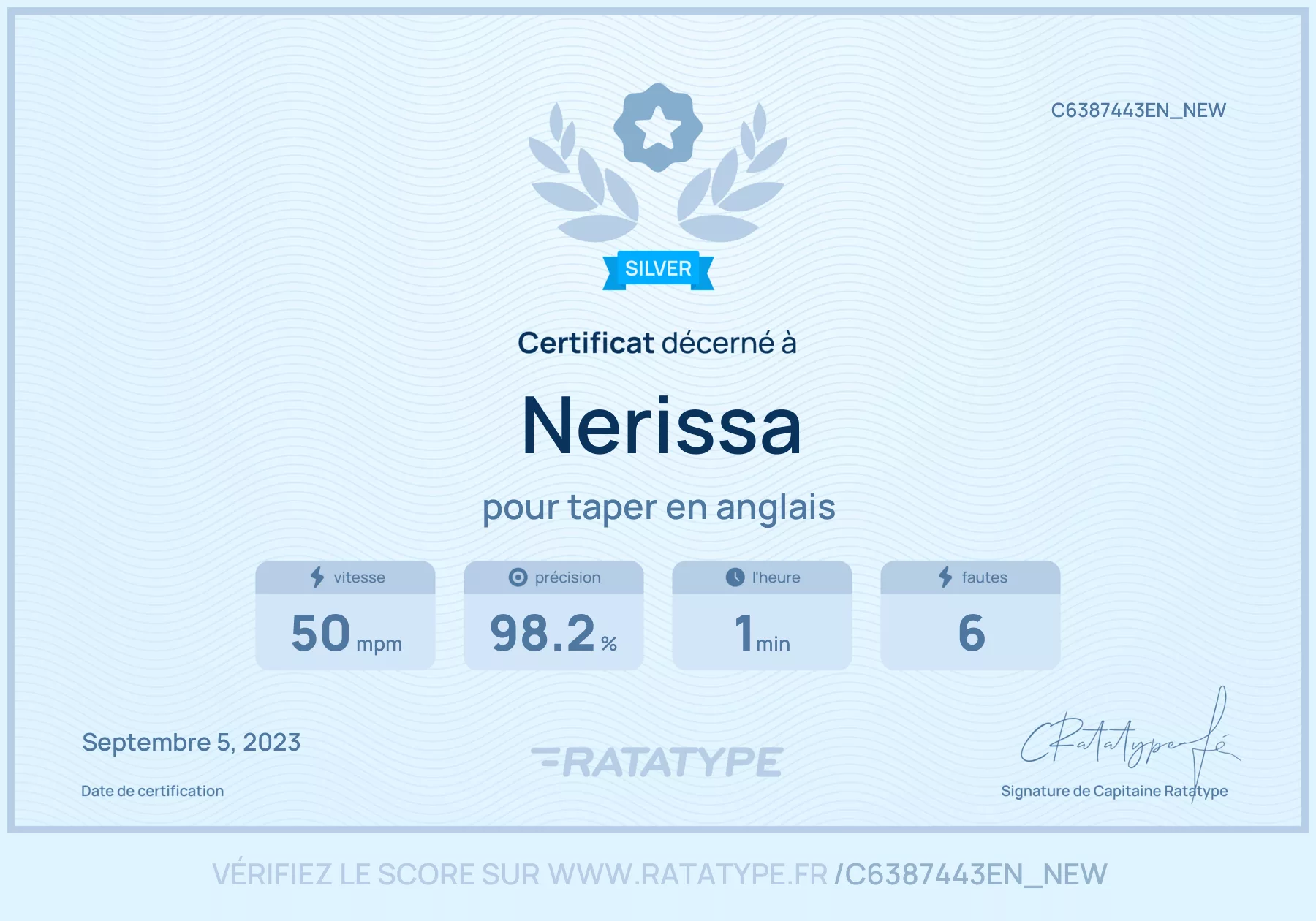This screenshot has width=1316, height=921.
Task: Click the label 'Signature de Capitaine Ratatype'
Action: pyautogui.click(x=1114, y=791)
